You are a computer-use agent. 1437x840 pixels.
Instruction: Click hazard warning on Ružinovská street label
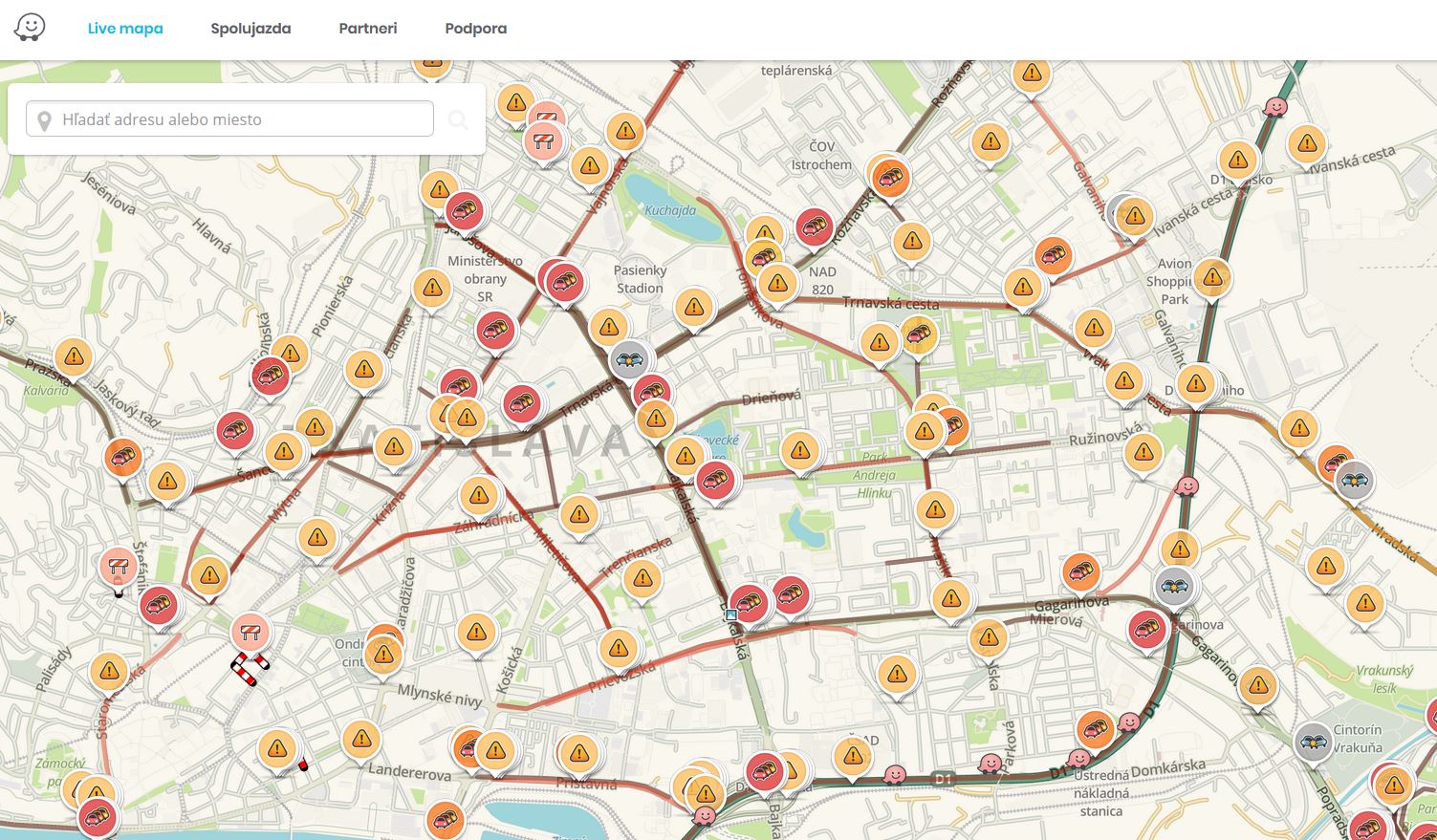coord(1143,453)
